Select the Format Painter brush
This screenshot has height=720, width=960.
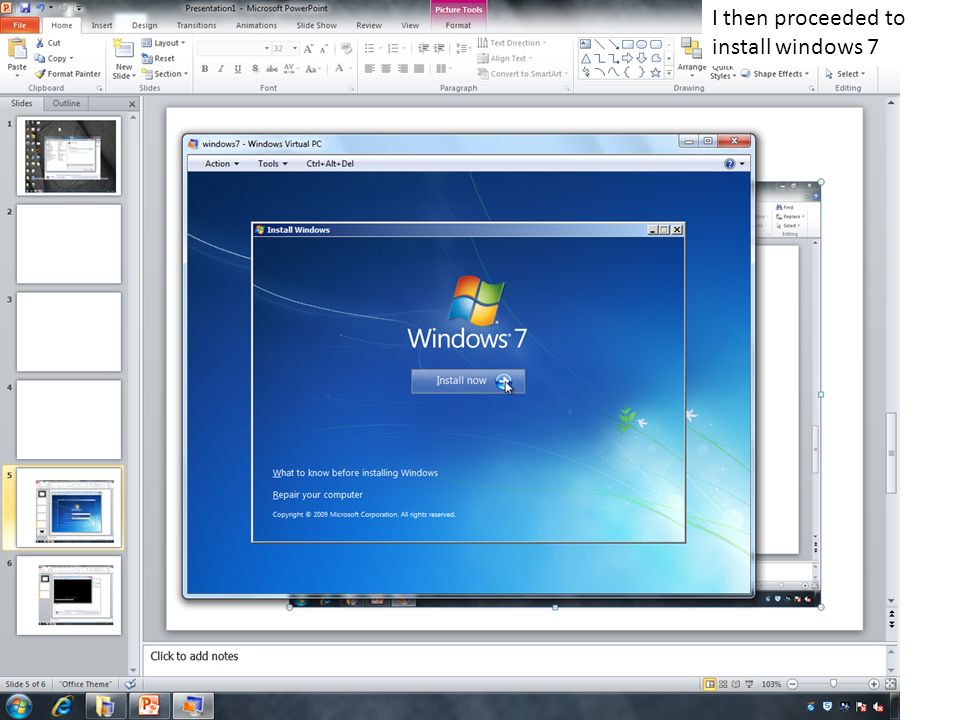(40, 73)
